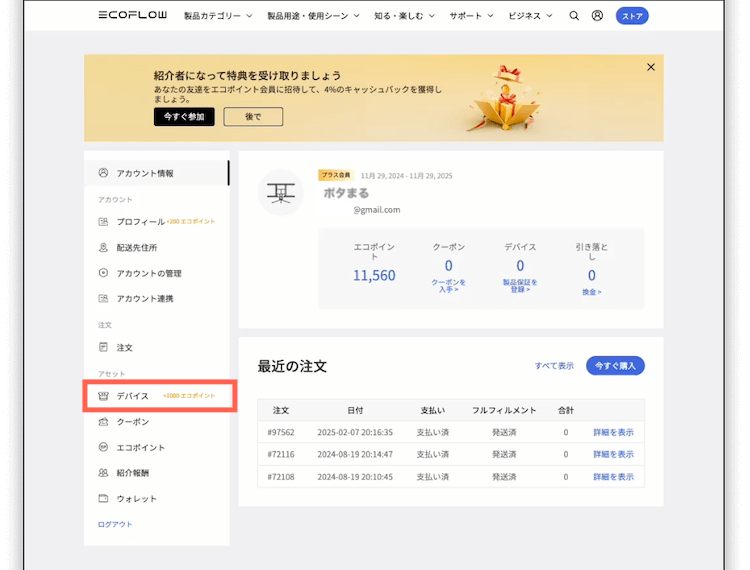Click the クーポンを入手 link
This screenshot has width=750, height=570.
[x=449, y=285]
